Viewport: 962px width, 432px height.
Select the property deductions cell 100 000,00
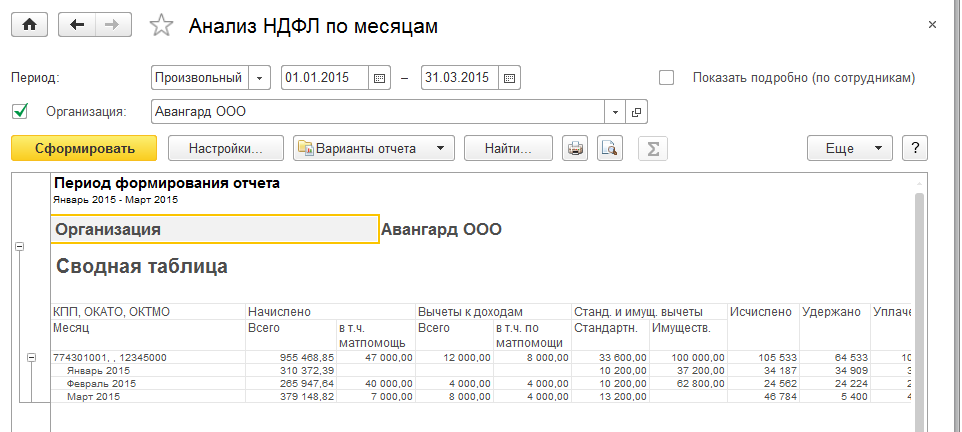[x=688, y=357]
